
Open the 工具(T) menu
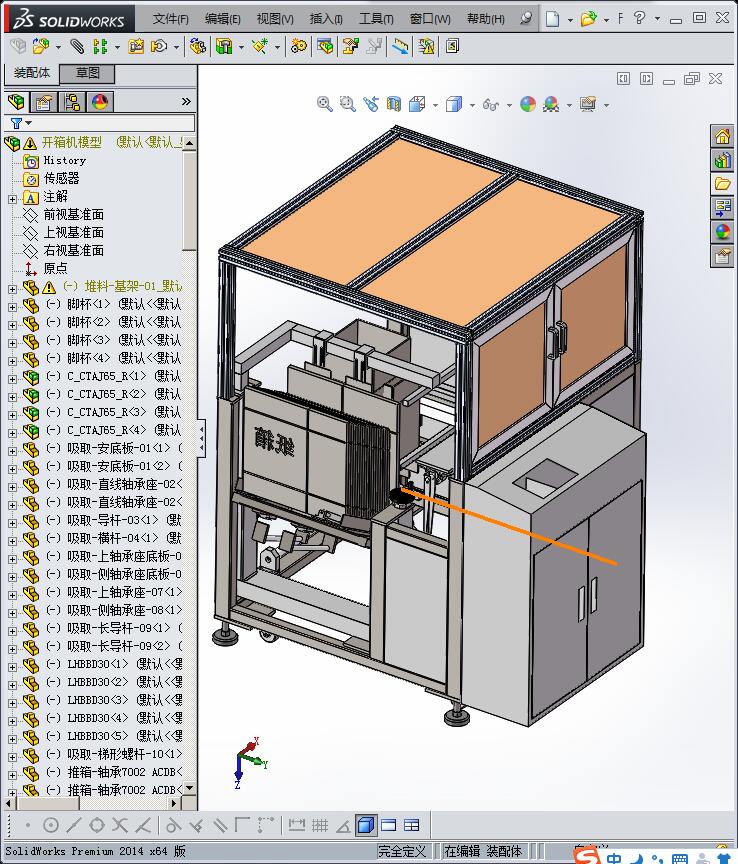[x=376, y=19]
